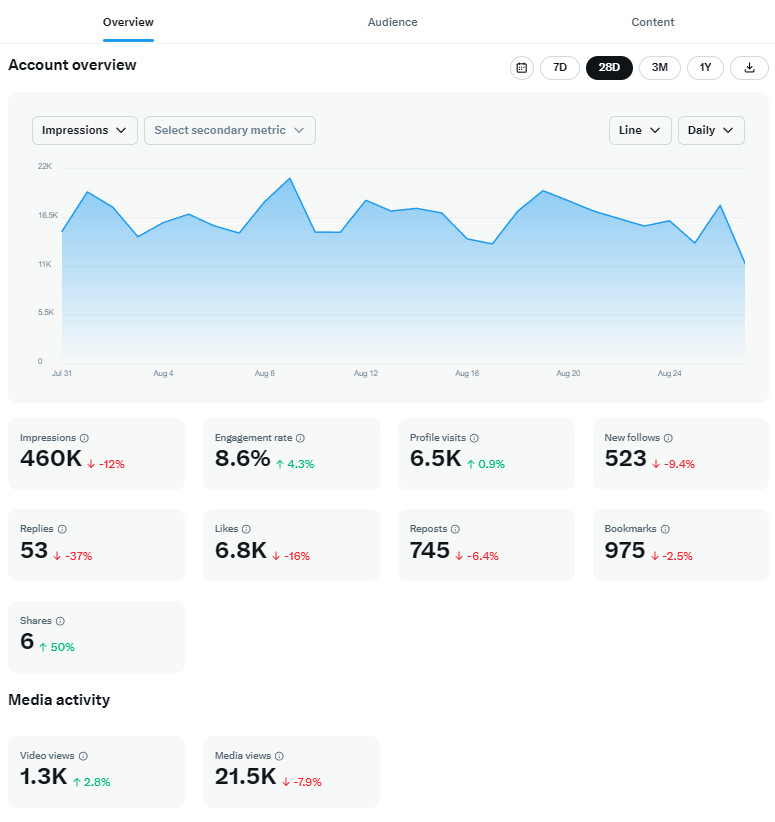Image resolution: width=775 pixels, height=822 pixels.
Task: Click info icon next to Impressions stat
Action: coord(84,438)
